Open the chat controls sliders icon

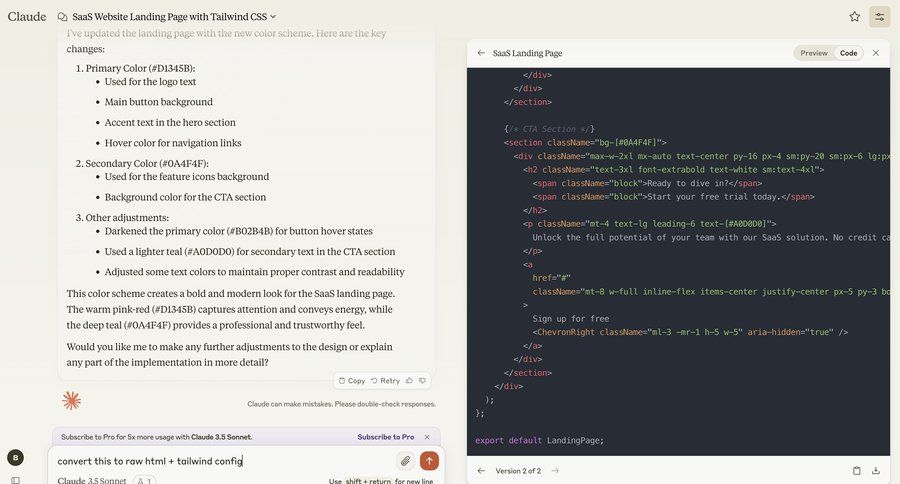coord(879,17)
